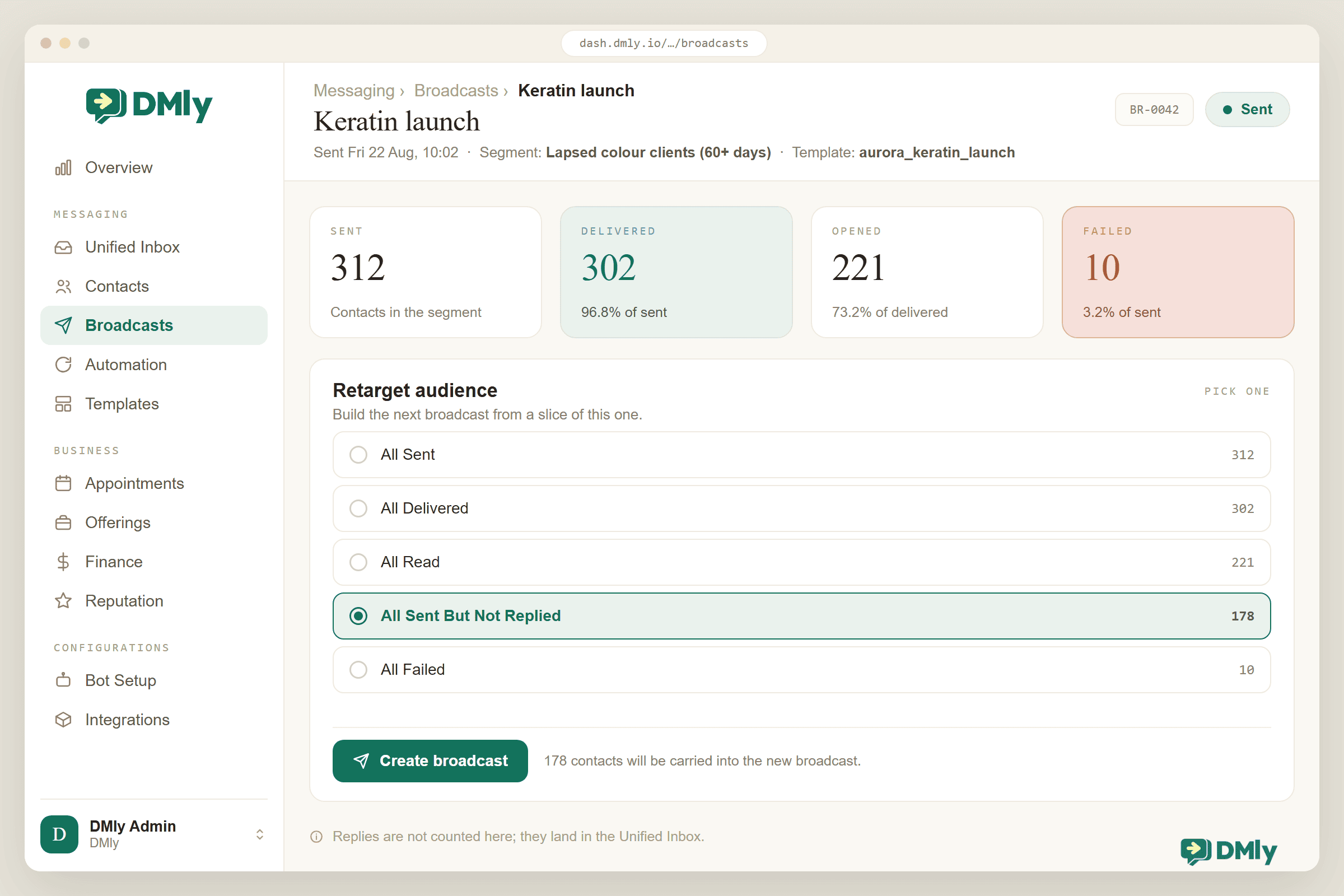Viewport: 1344px width, 896px height.
Task: Select All Sent But Not Replied option
Action: pyautogui.click(x=802, y=616)
